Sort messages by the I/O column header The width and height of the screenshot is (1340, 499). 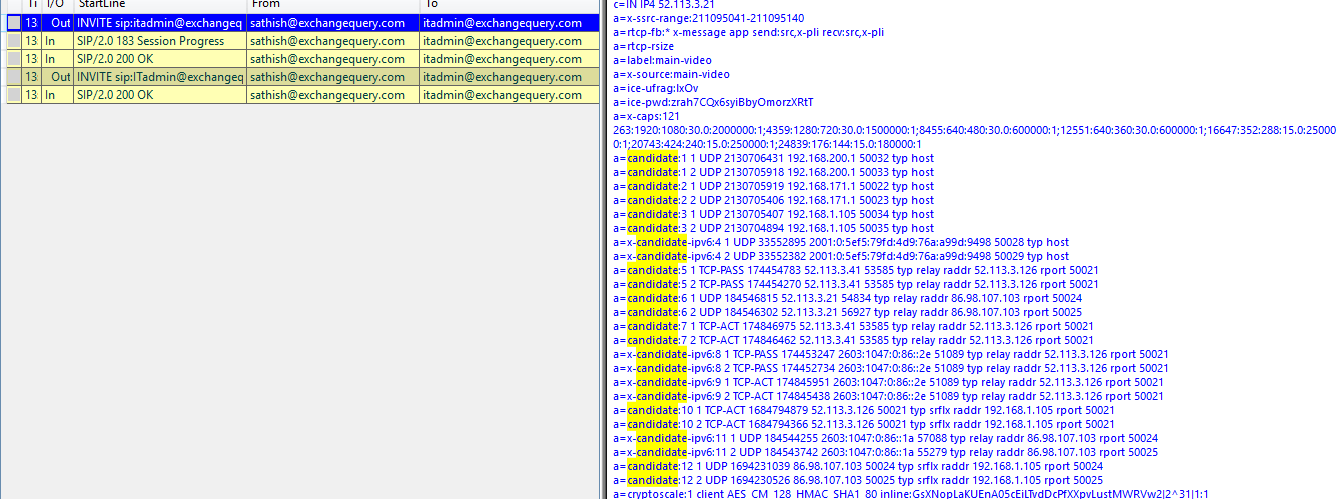[x=56, y=5]
